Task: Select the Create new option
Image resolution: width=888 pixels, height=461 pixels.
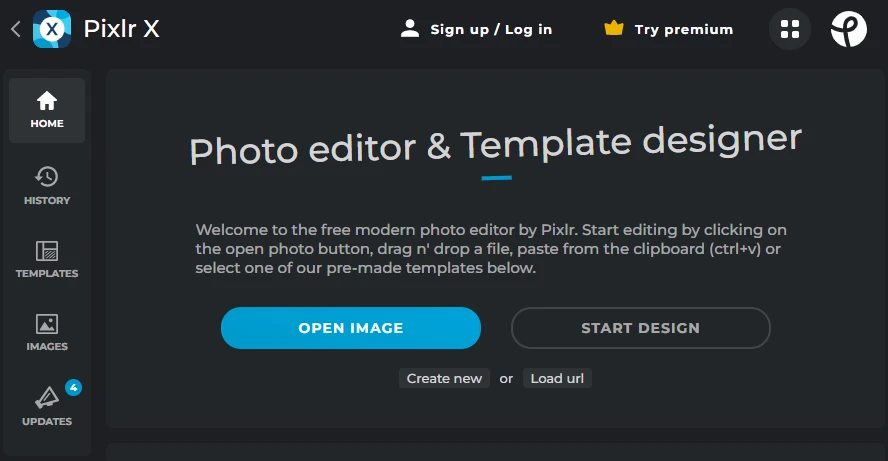Action: click(x=444, y=378)
